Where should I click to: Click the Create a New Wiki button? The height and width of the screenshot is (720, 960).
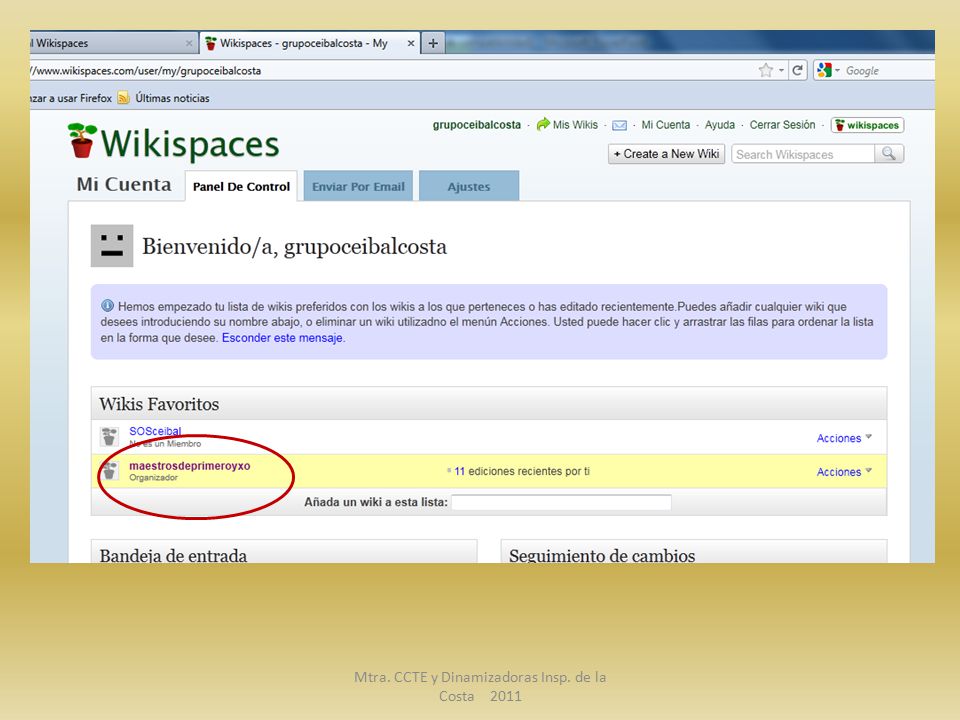click(666, 154)
